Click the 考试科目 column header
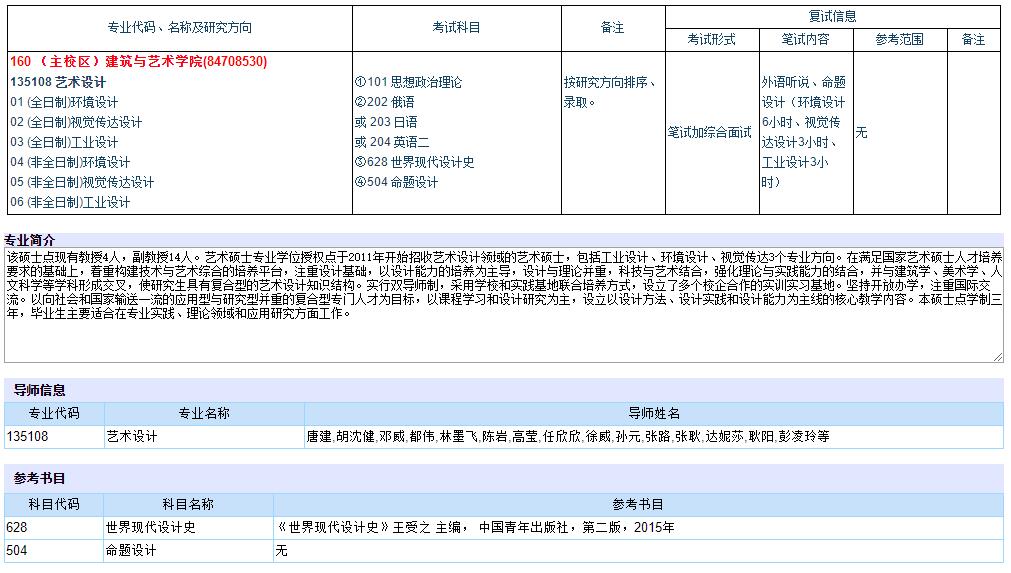 click(x=456, y=28)
